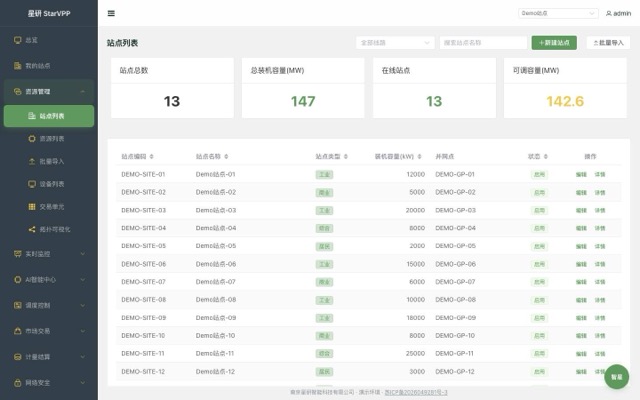Expand the 计量结算 menu group
The image size is (640, 400).
[49, 357]
